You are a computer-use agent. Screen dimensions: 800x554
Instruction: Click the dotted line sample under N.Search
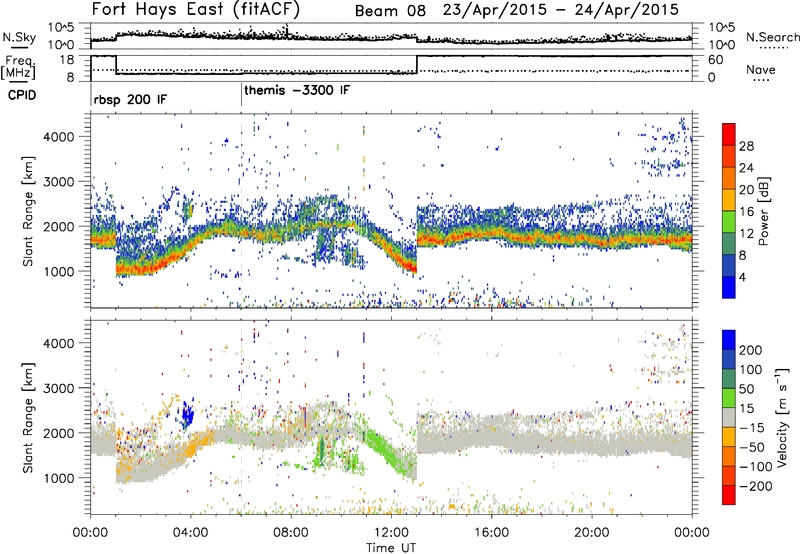tap(774, 47)
